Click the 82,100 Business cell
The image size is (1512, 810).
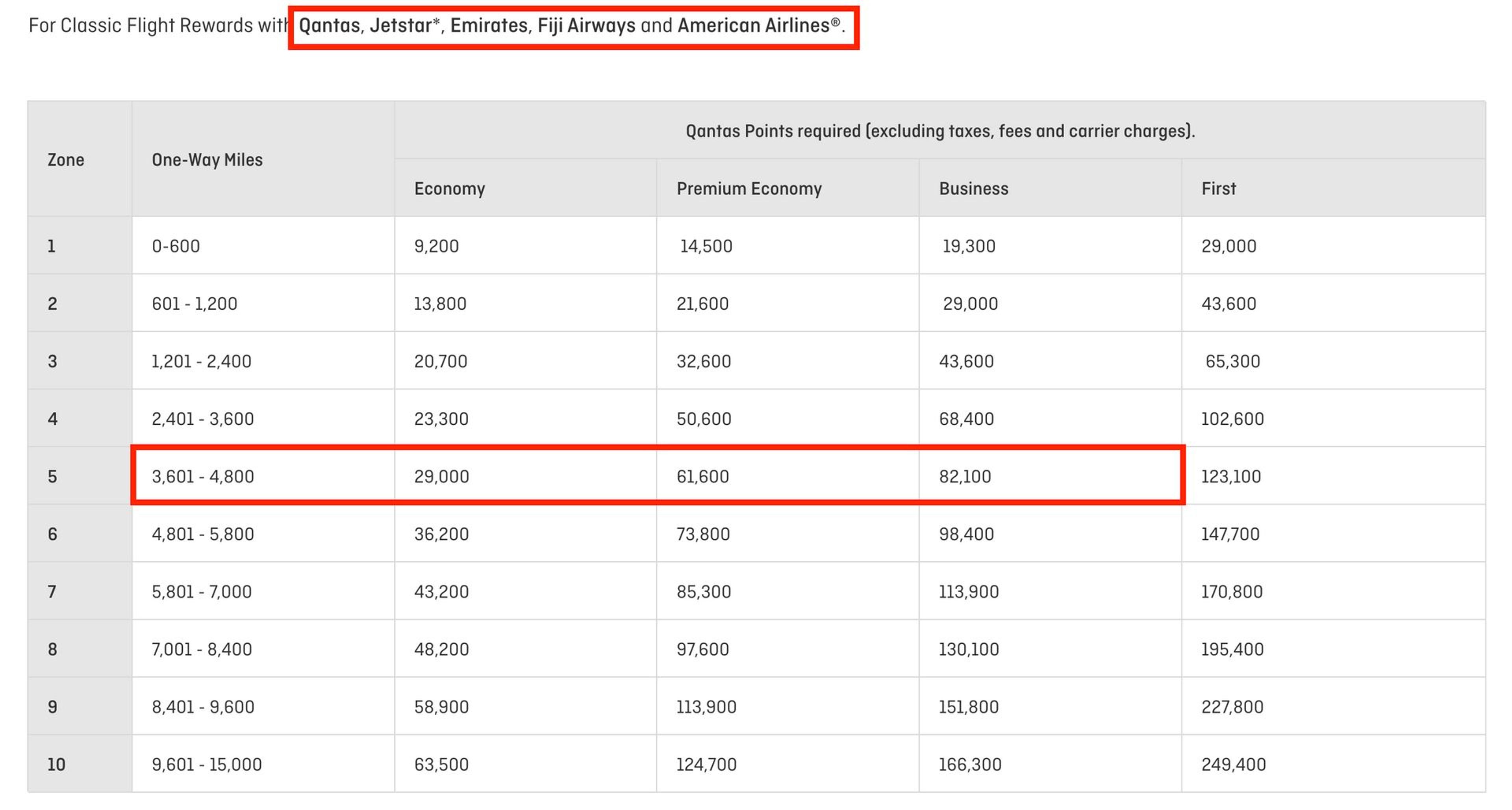coord(1050,476)
